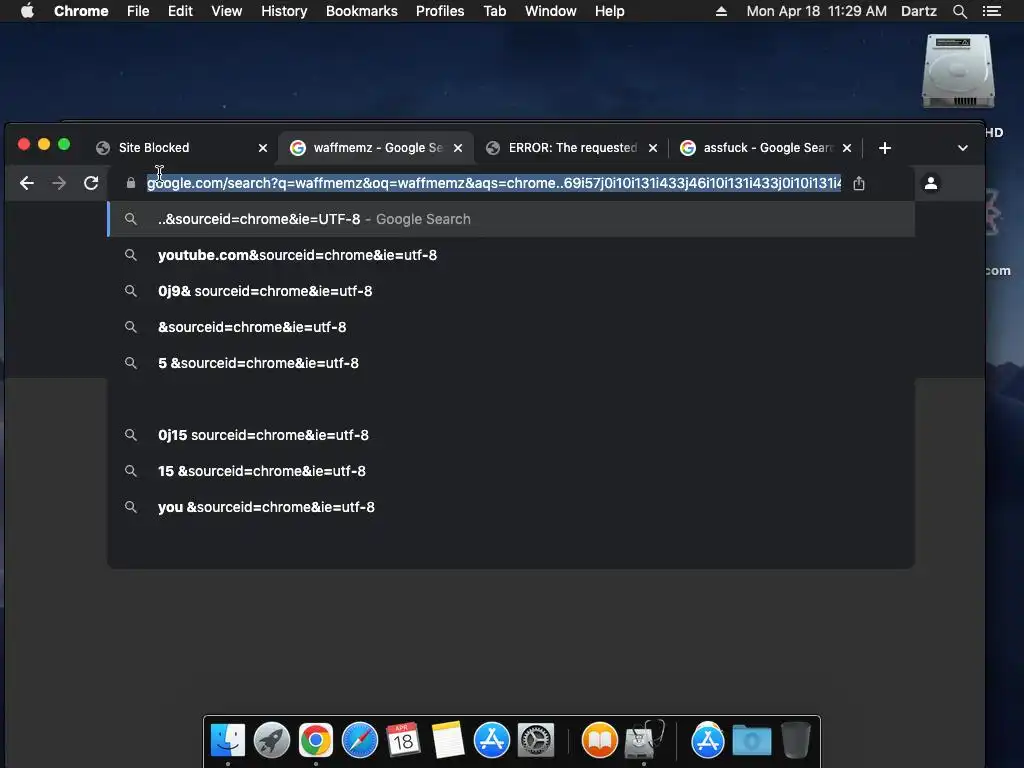Click the forward navigation arrow

click(59, 184)
